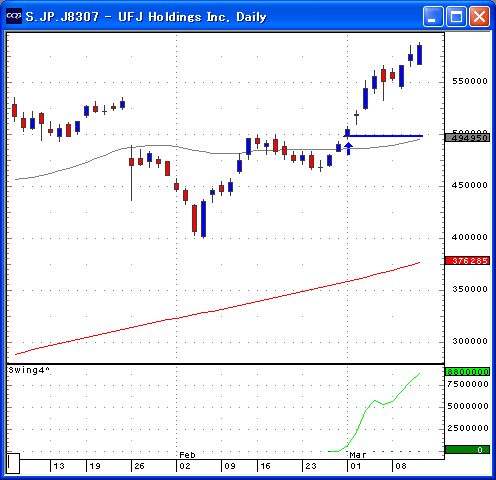Select the blue horizontal line at 500000
Screen dimensions: 496x480
point(383,136)
